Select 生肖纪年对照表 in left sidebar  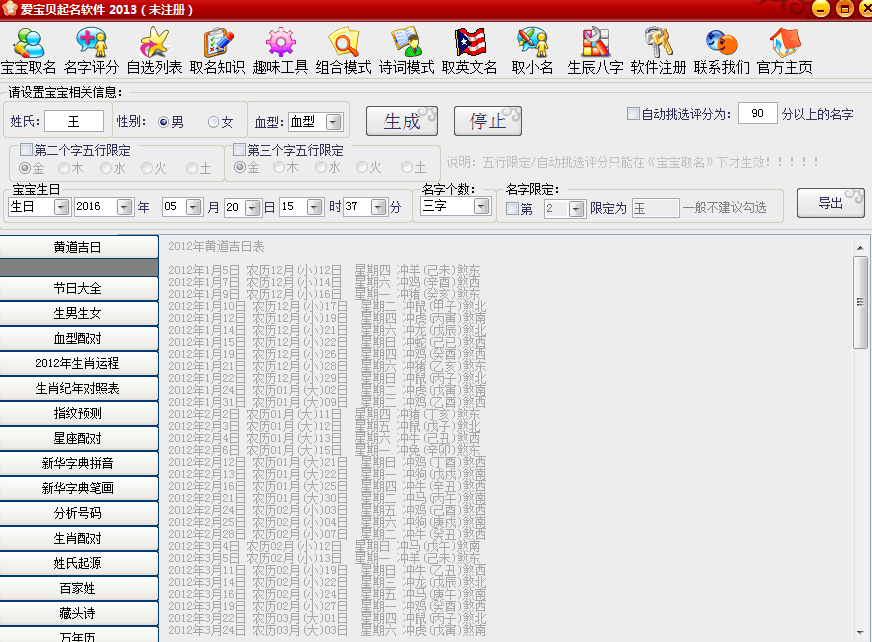pyautogui.click(x=79, y=388)
